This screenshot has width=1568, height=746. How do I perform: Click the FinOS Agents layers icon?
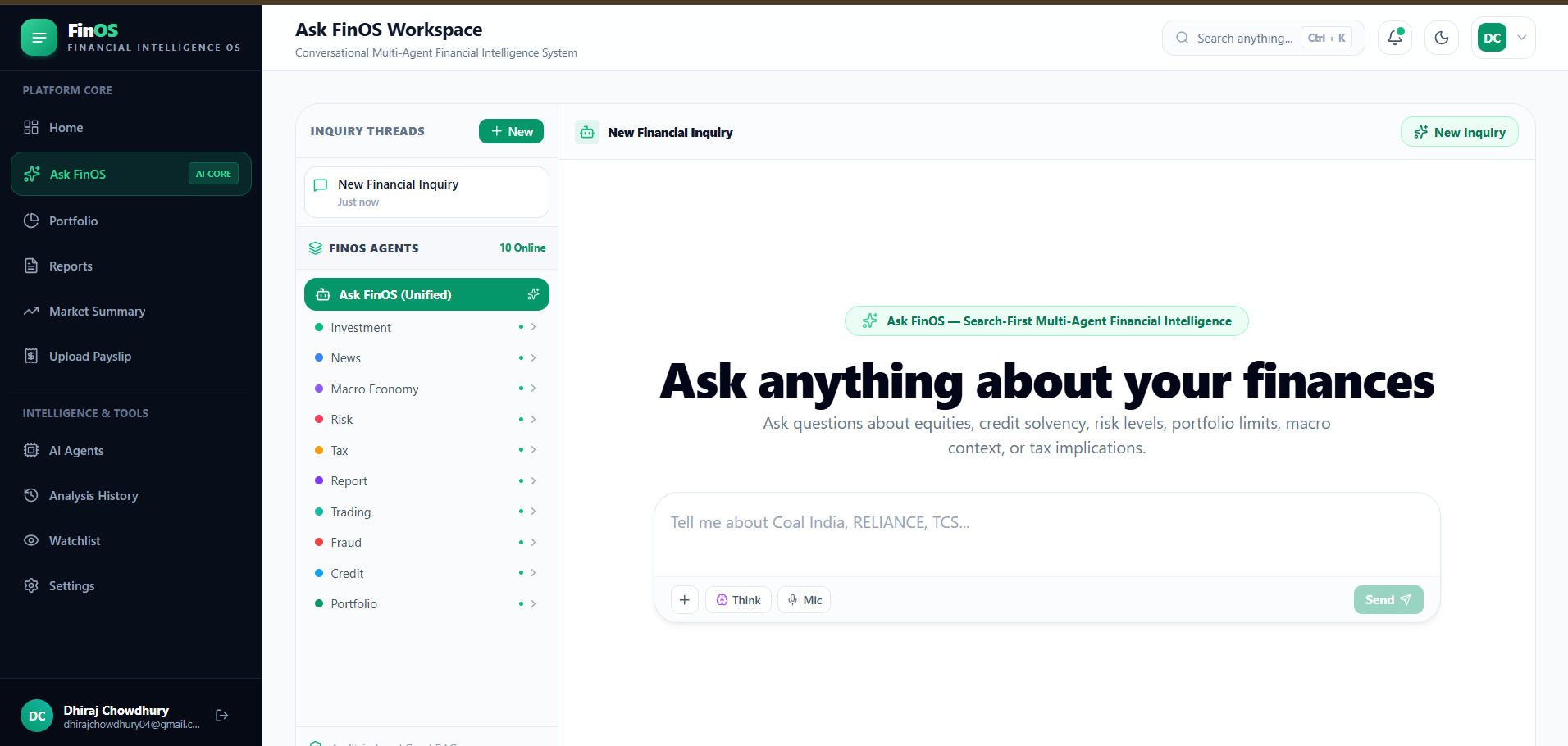tap(316, 248)
